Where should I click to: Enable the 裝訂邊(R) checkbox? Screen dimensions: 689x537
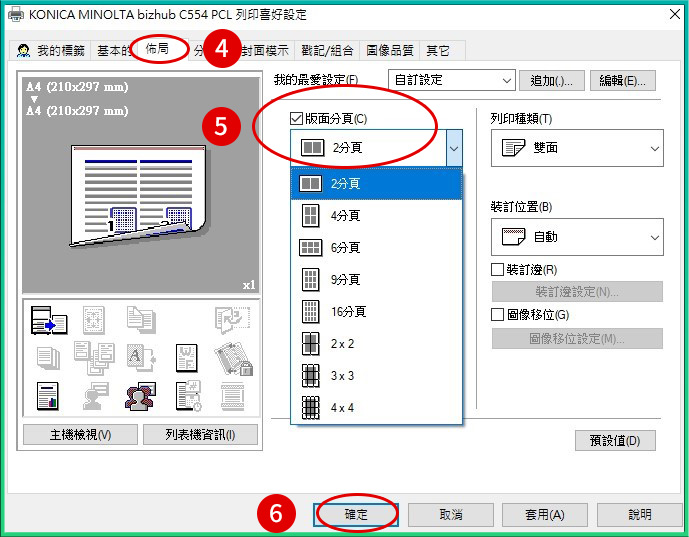pos(497,269)
